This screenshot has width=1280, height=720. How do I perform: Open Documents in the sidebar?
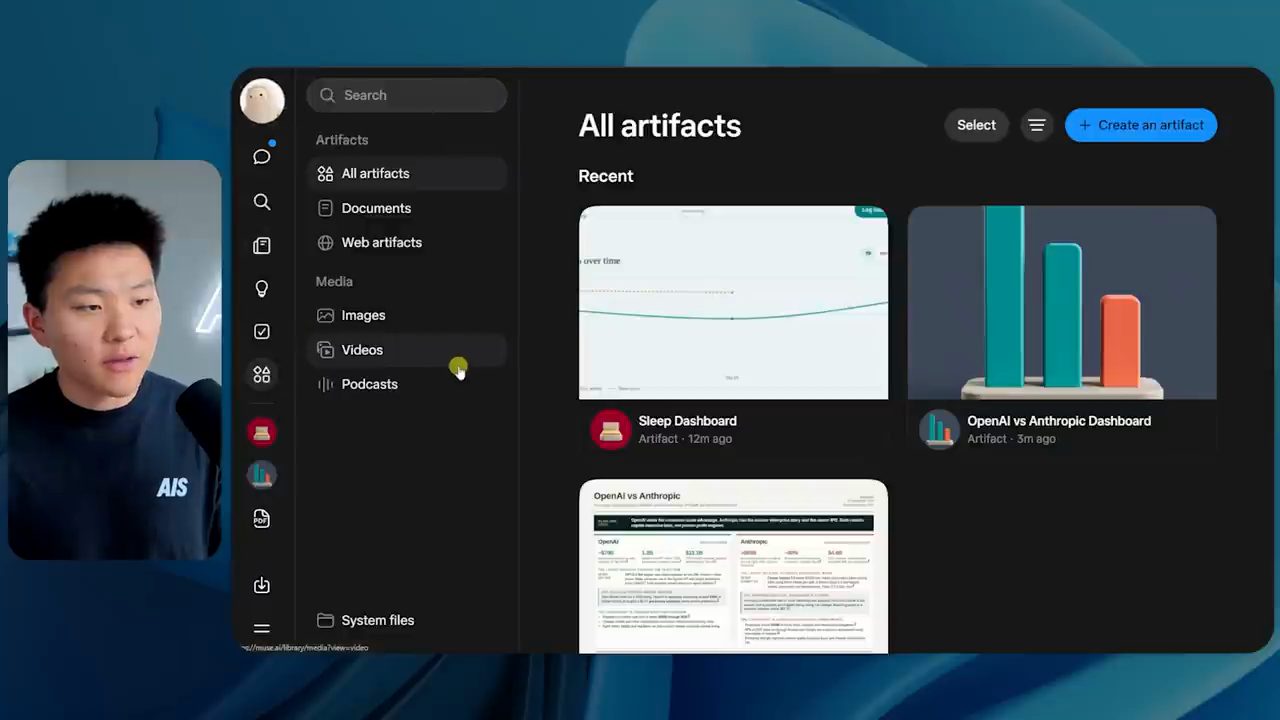(x=407, y=208)
